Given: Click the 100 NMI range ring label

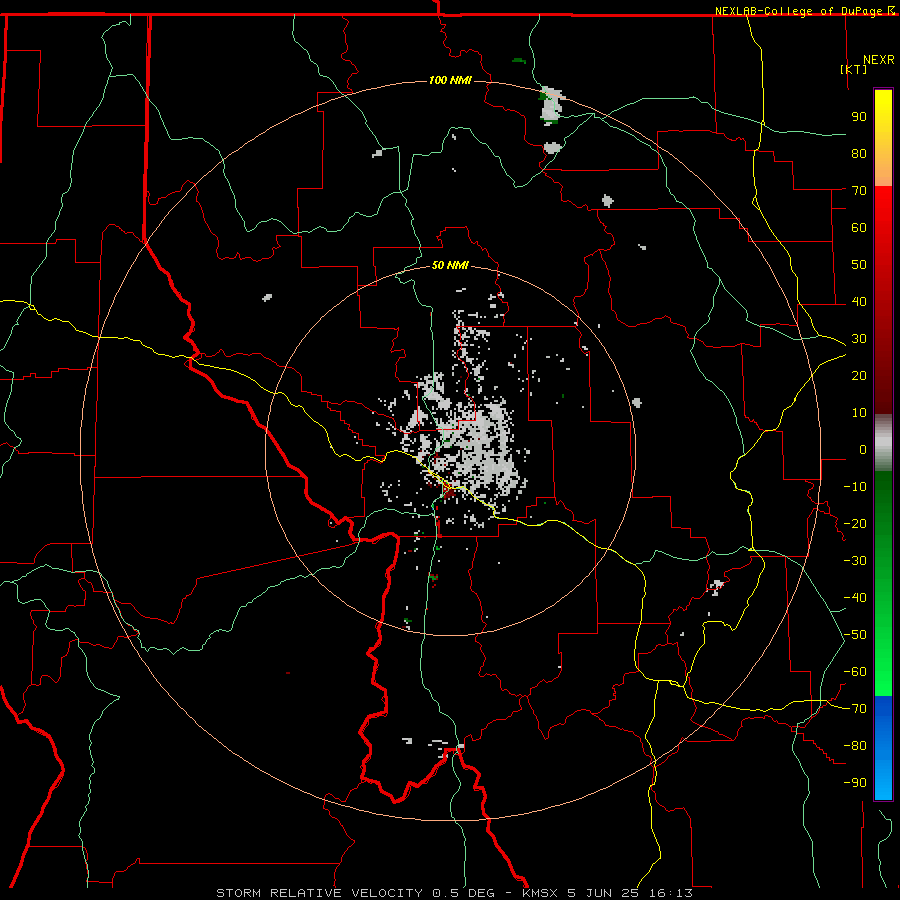Looking at the screenshot, I should click(x=450, y=80).
